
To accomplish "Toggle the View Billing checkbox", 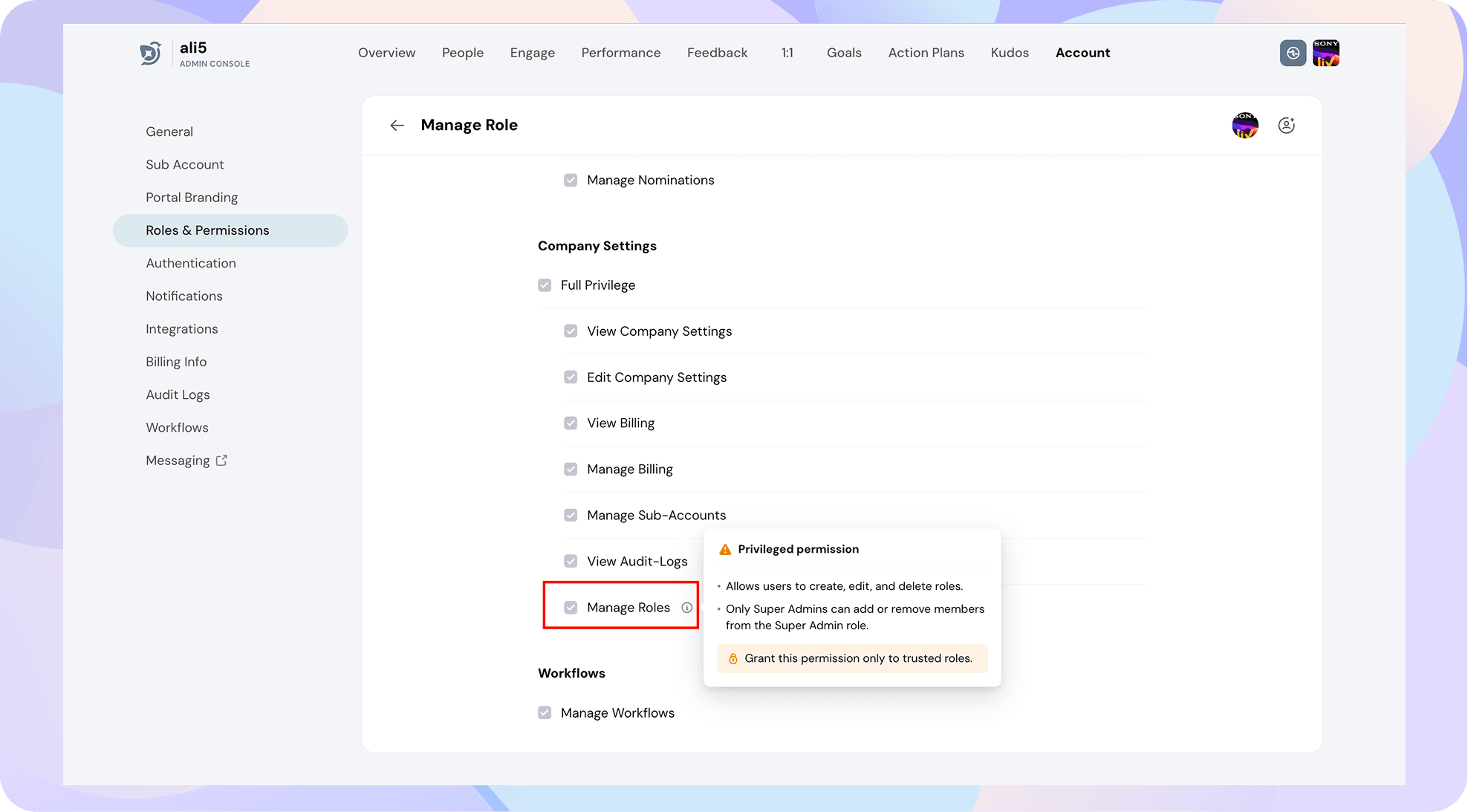I will pyautogui.click(x=571, y=423).
